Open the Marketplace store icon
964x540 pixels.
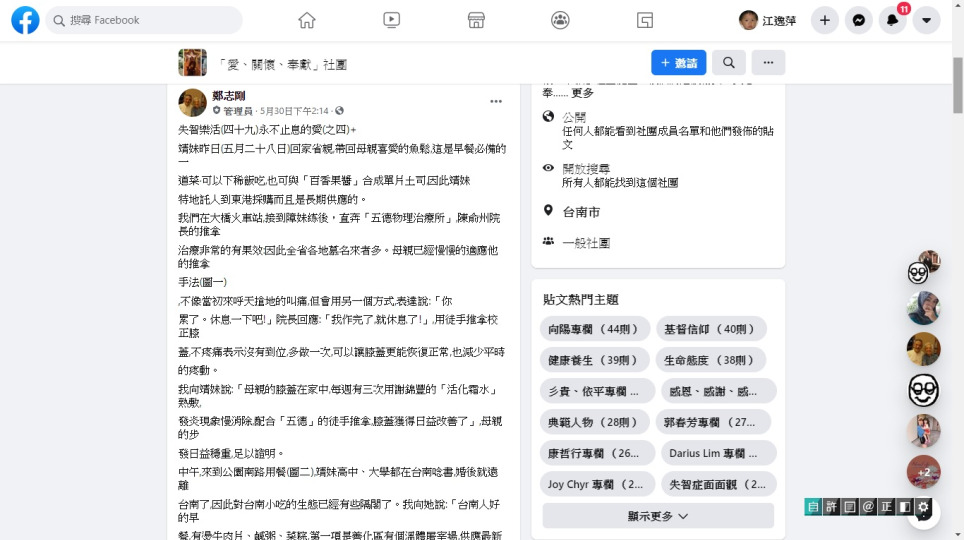[x=476, y=20]
